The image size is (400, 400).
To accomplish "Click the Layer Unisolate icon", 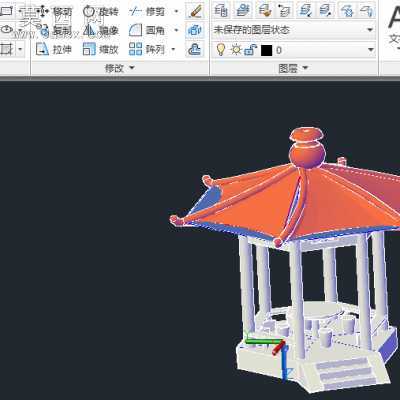I will 326,10.
